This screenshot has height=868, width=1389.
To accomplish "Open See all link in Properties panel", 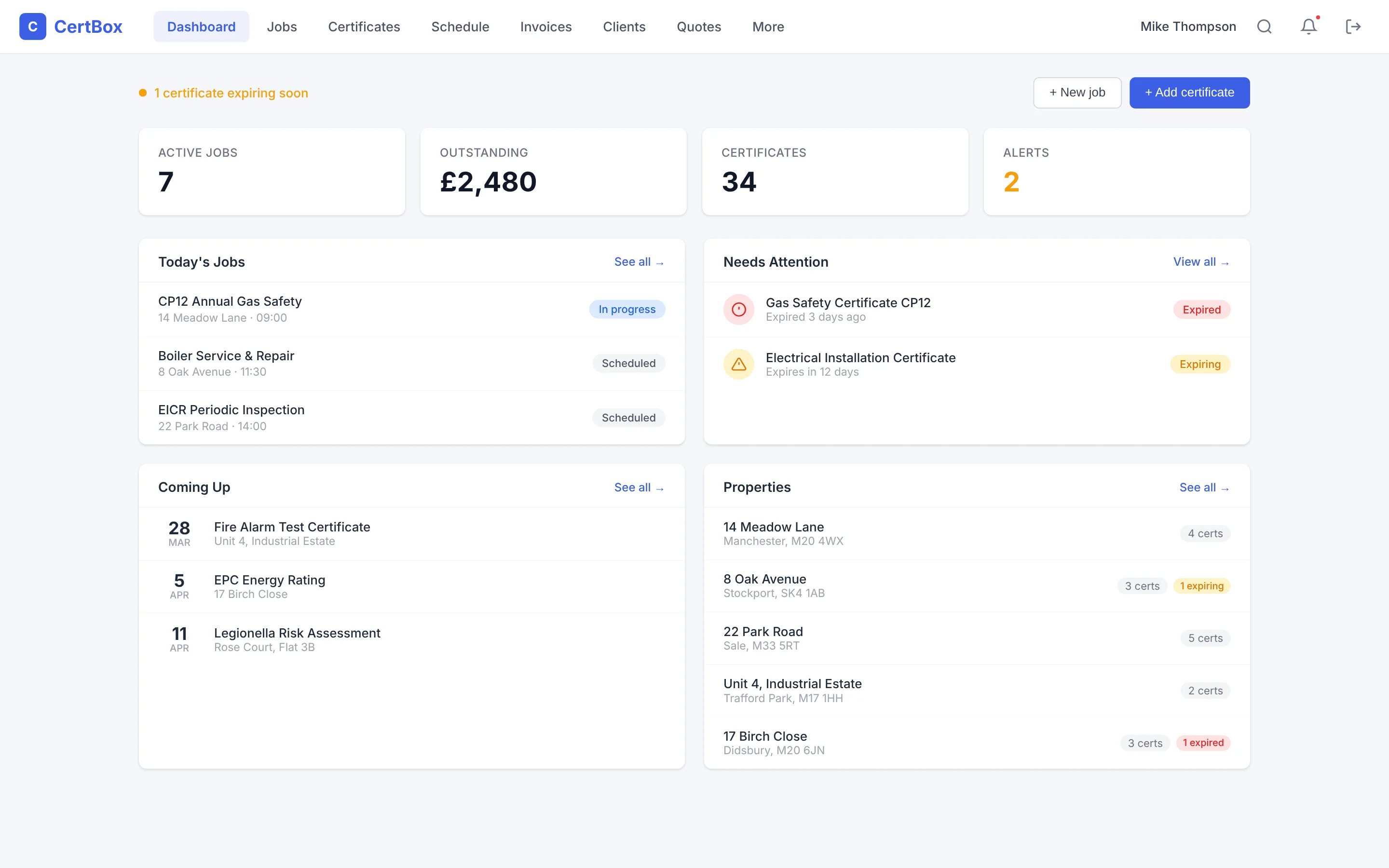I will (x=1204, y=487).
